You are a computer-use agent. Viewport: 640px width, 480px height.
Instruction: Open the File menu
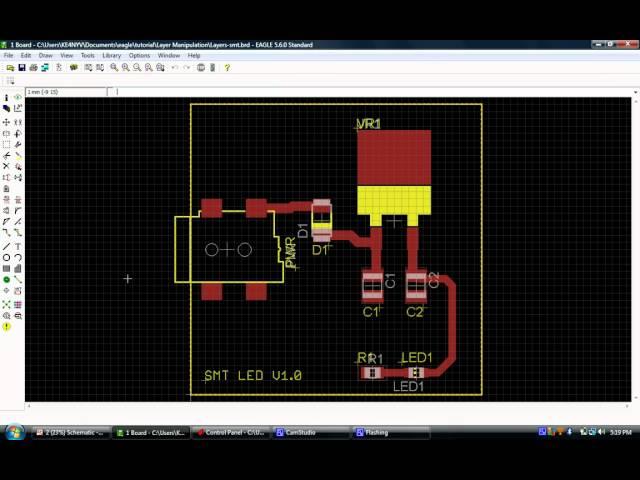click(8, 56)
